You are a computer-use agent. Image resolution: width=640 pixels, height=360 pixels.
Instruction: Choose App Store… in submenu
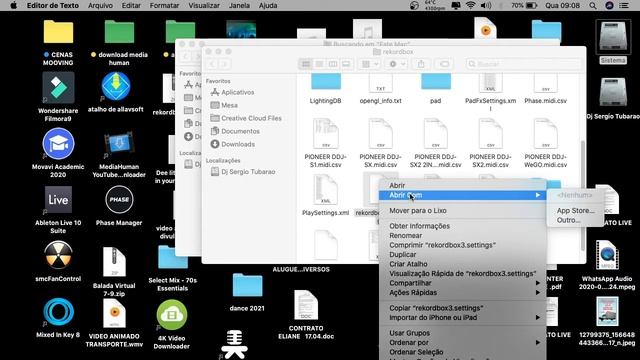pyautogui.click(x=576, y=211)
